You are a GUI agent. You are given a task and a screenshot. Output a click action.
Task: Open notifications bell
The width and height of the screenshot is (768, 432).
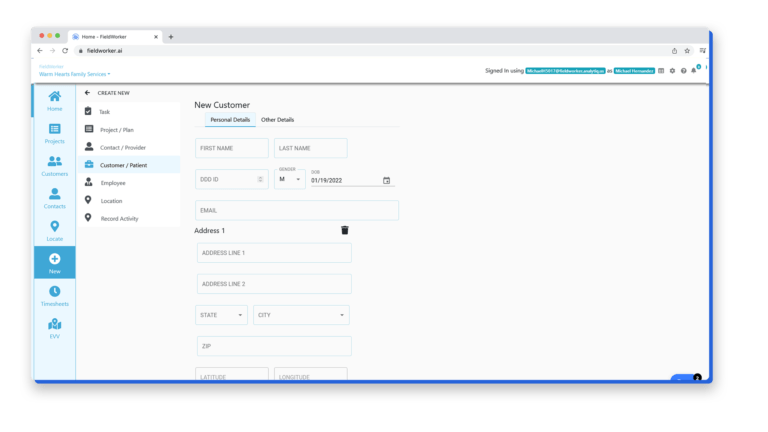coord(694,71)
